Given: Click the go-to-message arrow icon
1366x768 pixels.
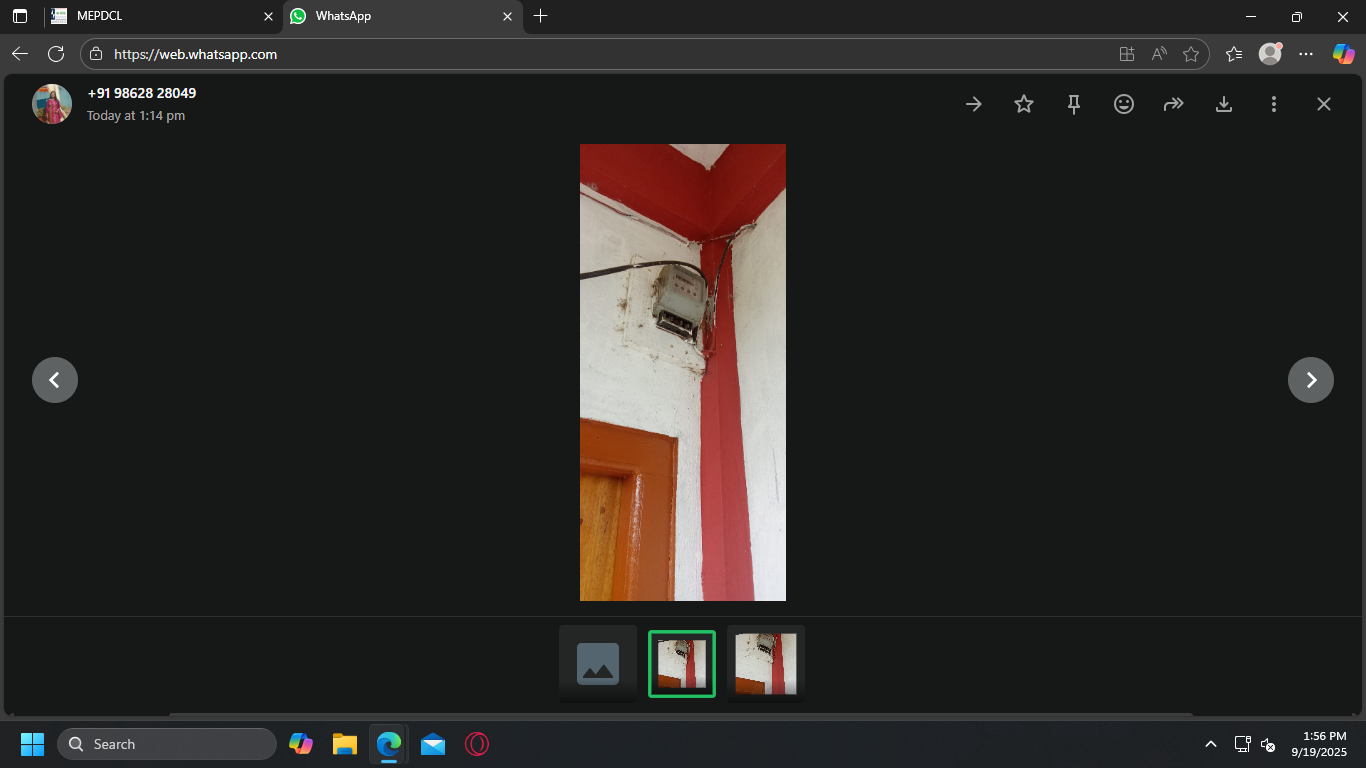Looking at the screenshot, I should tap(973, 104).
